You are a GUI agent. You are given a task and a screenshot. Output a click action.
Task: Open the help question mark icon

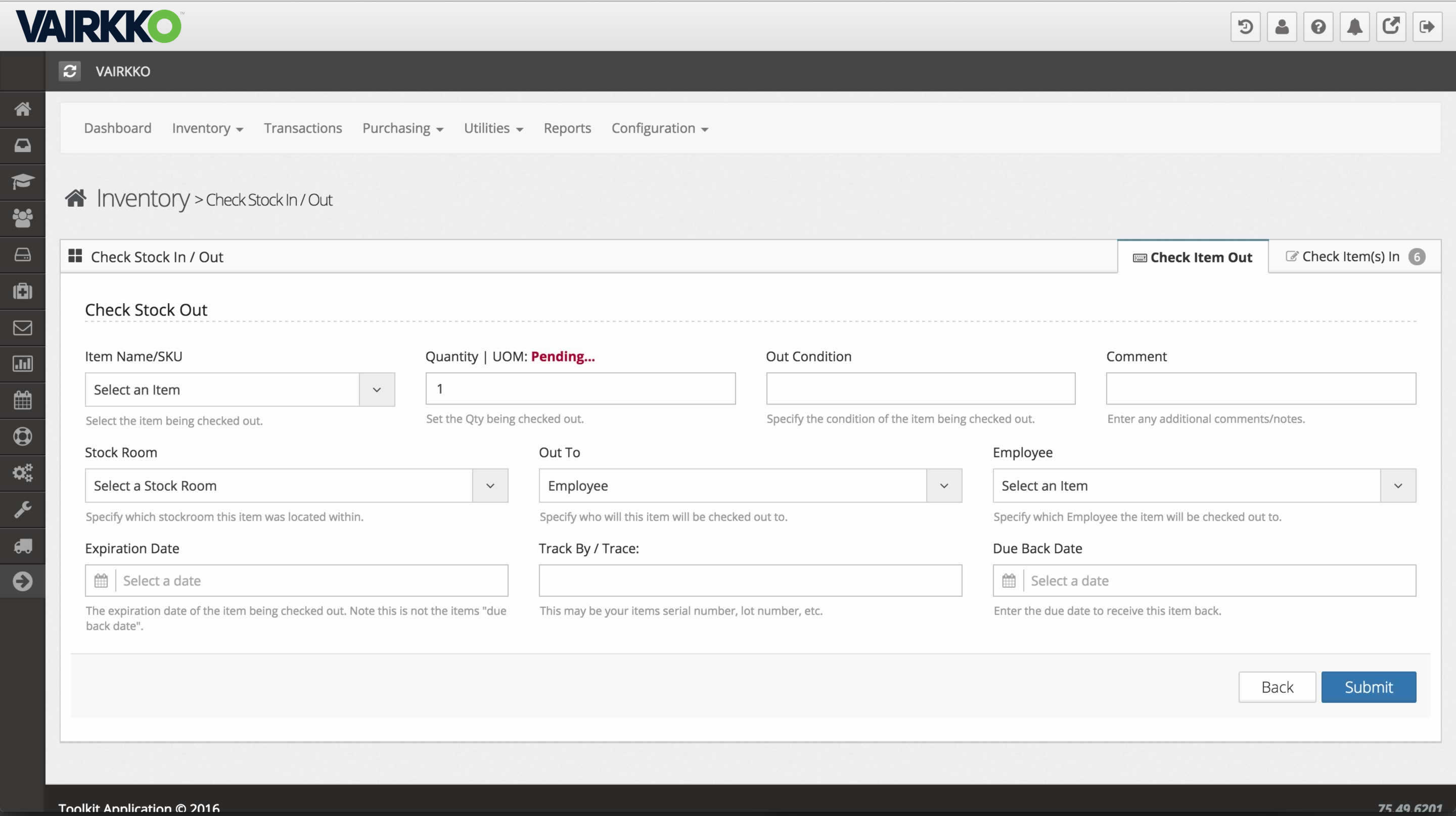click(x=1318, y=27)
